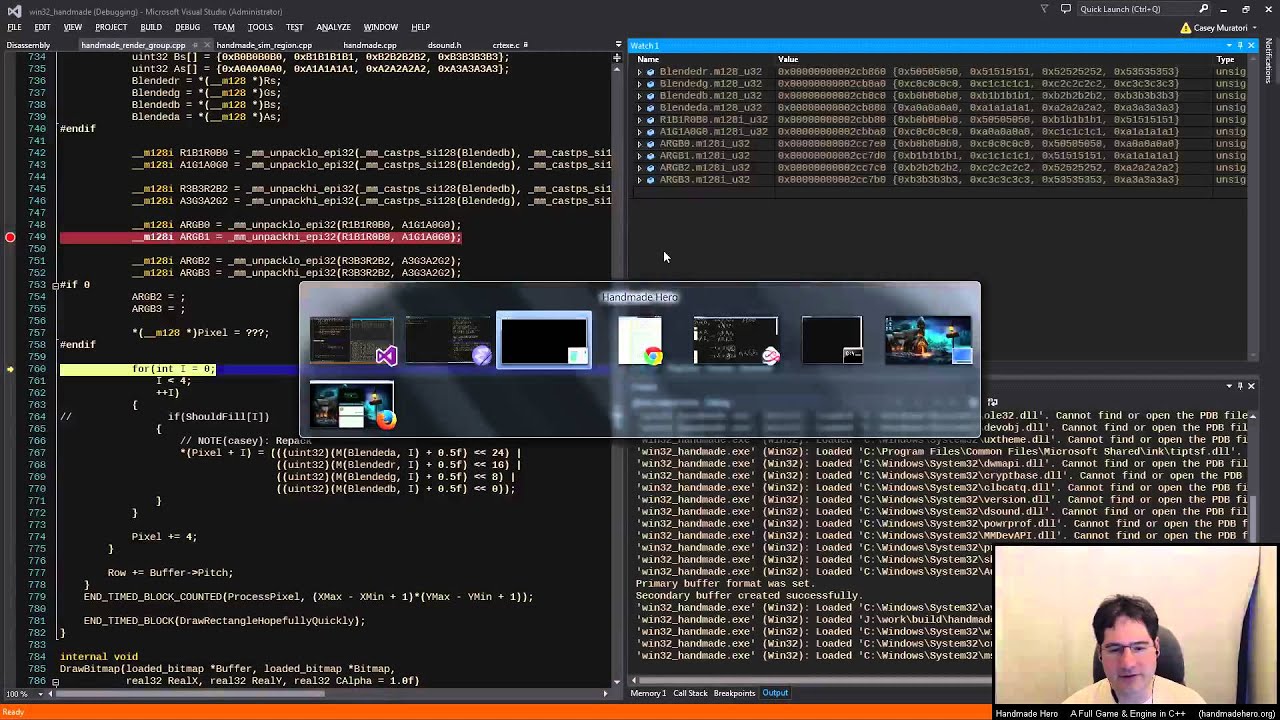Open the TOOLS menu
This screenshot has width=1280, height=720.
[x=260, y=27]
